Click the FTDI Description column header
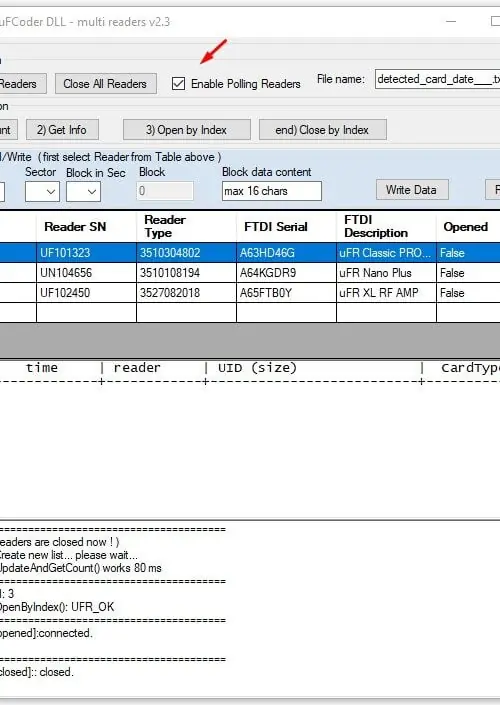Viewport: 500px width, 705px height. point(386,227)
